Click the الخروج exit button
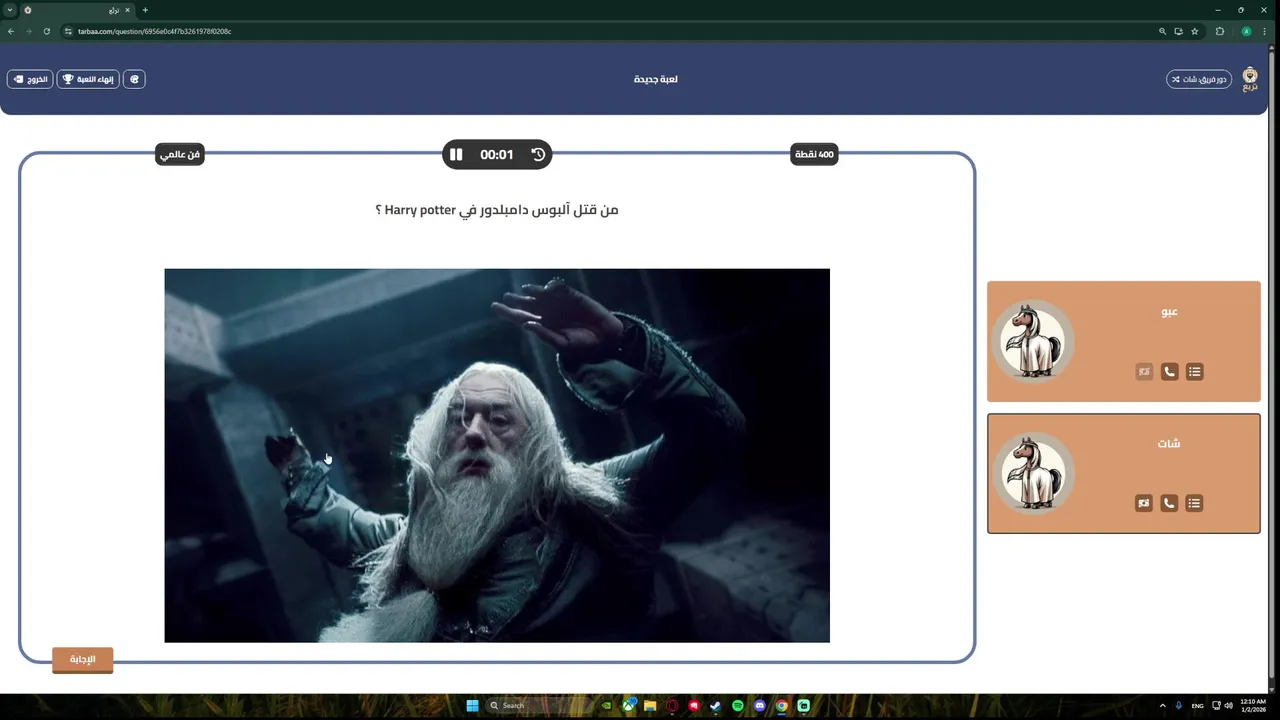The width and height of the screenshot is (1280, 720). point(30,79)
